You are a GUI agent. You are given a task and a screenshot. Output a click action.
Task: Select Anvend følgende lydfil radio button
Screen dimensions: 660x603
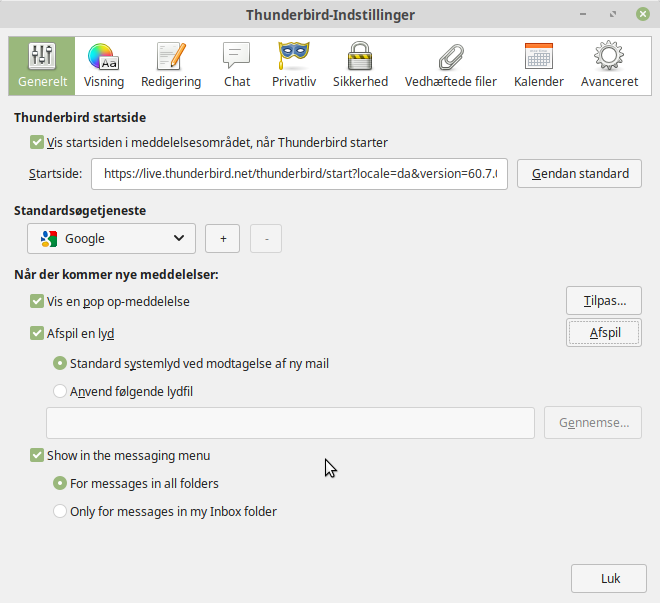pos(60,391)
